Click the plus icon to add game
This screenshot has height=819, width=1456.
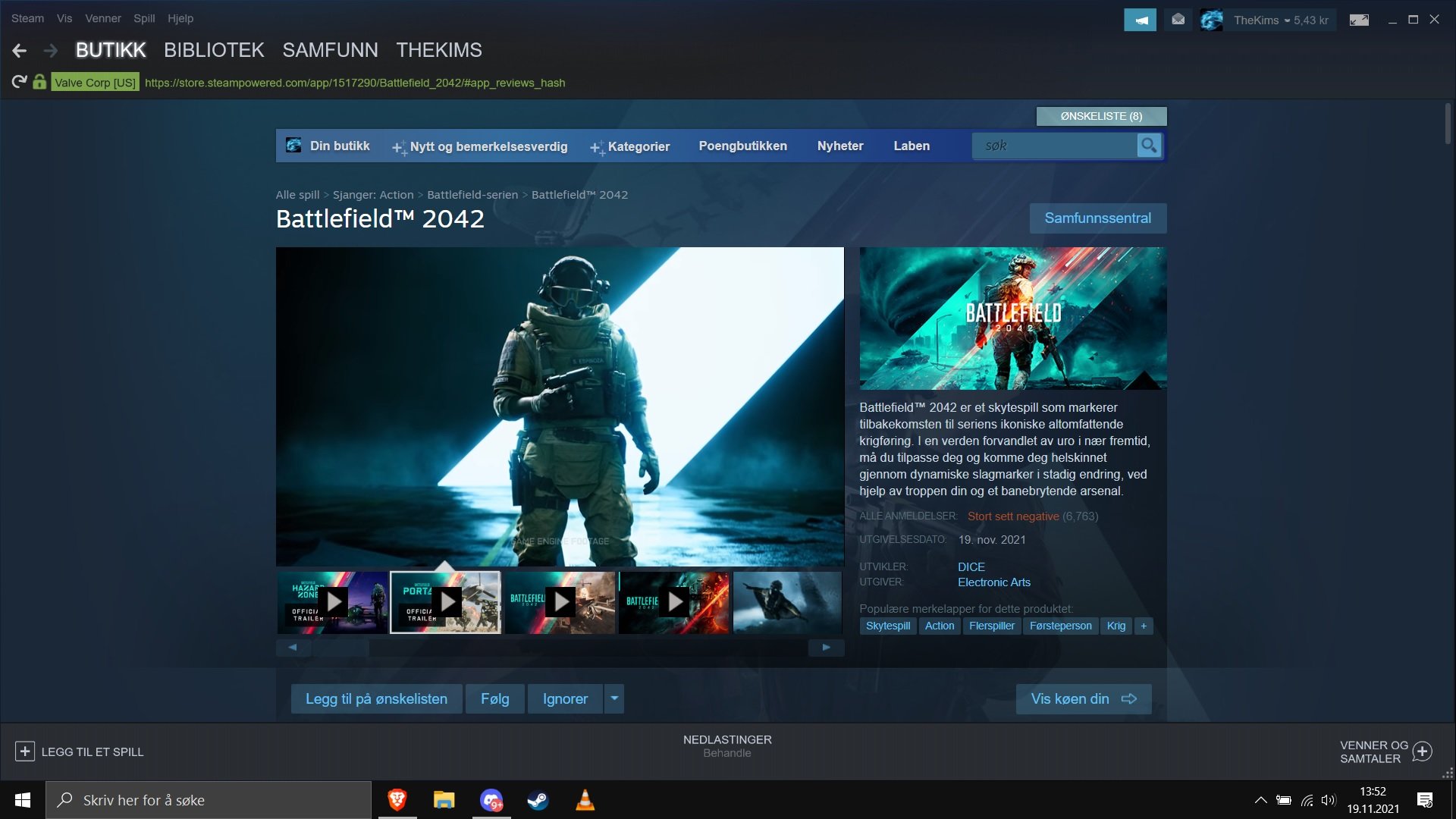coord(24,752)
